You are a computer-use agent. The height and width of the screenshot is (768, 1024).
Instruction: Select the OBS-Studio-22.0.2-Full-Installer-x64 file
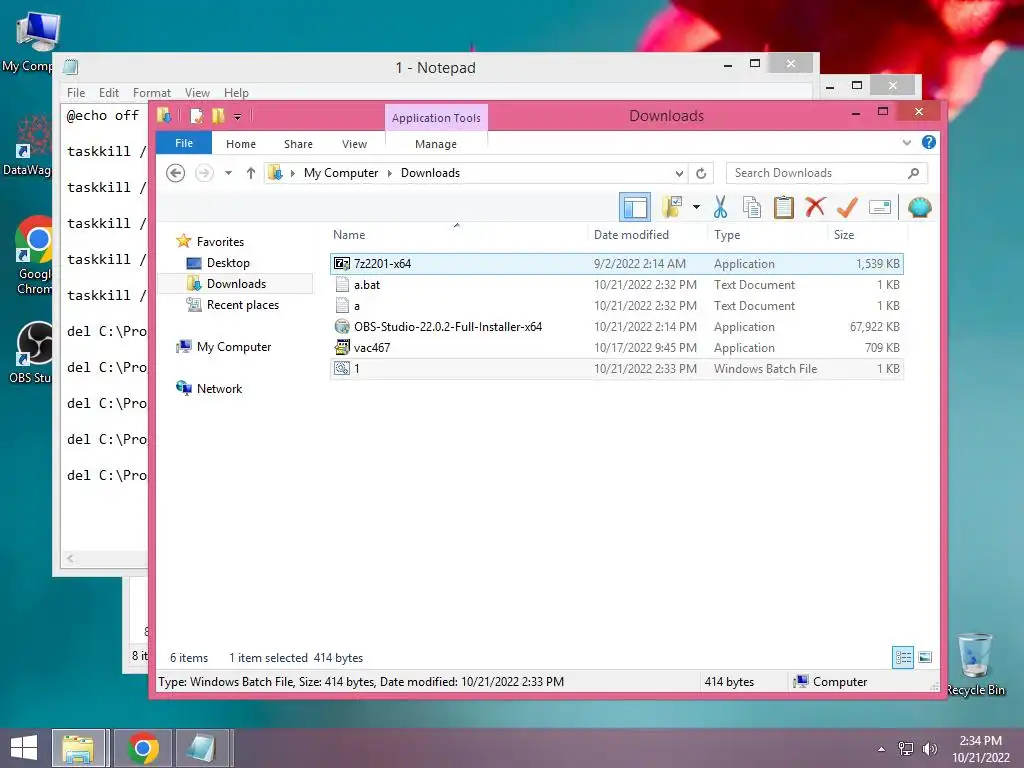point(617,327)
